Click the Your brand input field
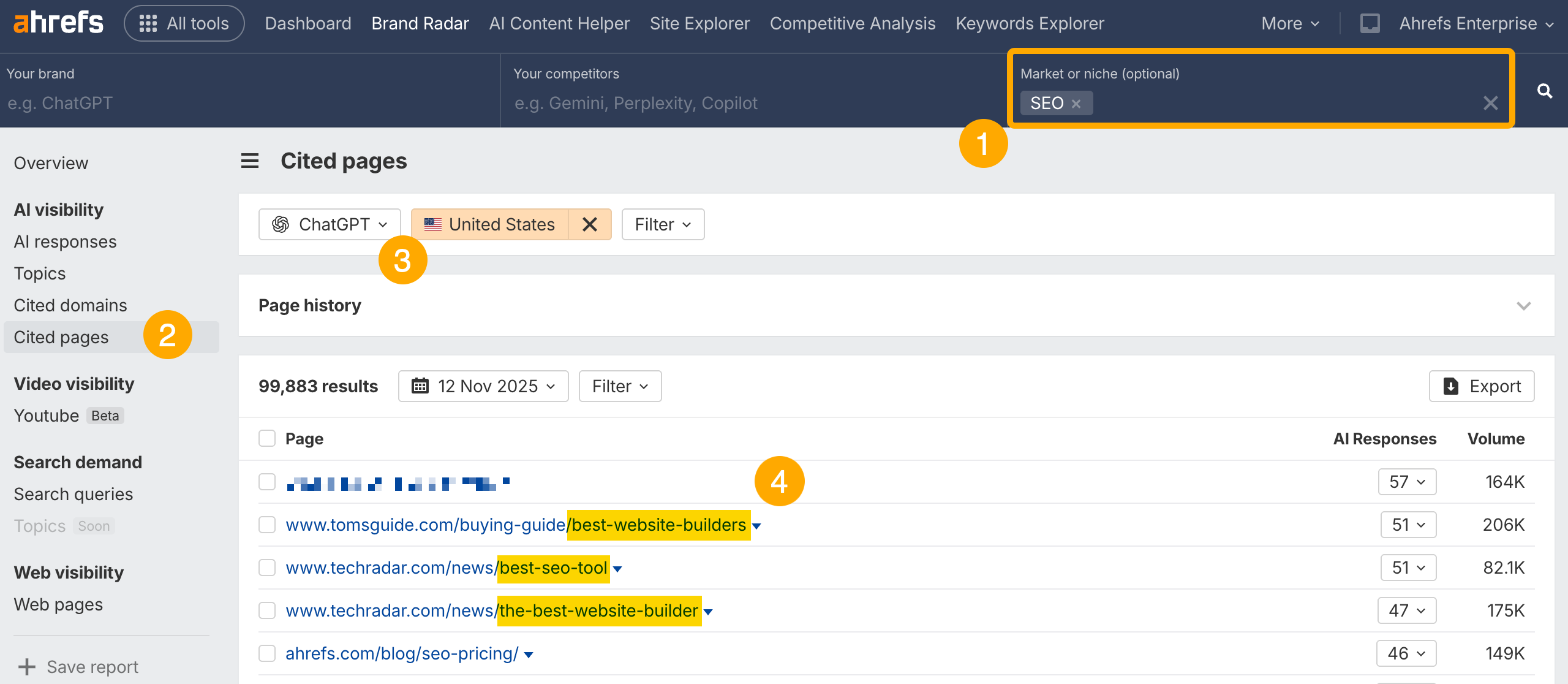 (x=245, y=103)
